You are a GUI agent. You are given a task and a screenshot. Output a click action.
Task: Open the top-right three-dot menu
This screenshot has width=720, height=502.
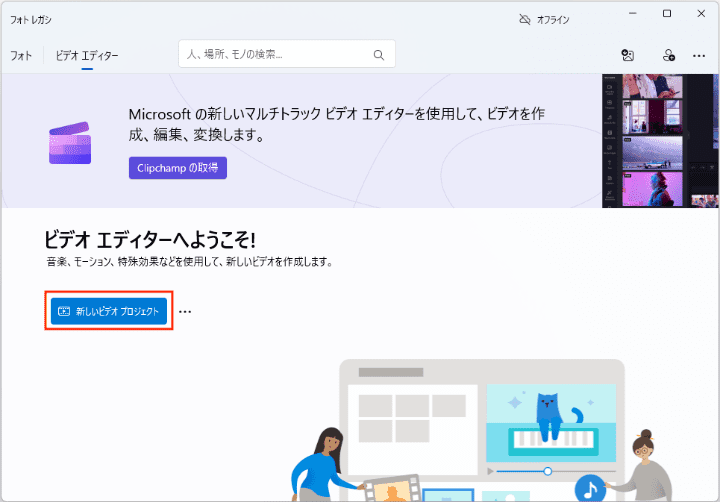[699, 56]
